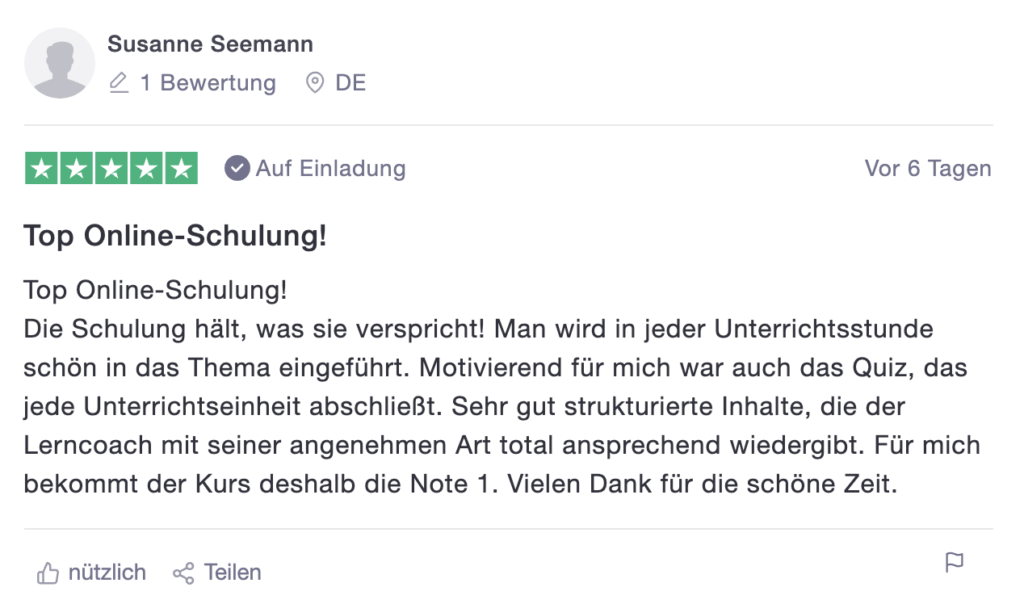This screenshot has width=1024, height=604.
Task: Click the reviewer name Susanne Seemann
Action: (210, 44)
